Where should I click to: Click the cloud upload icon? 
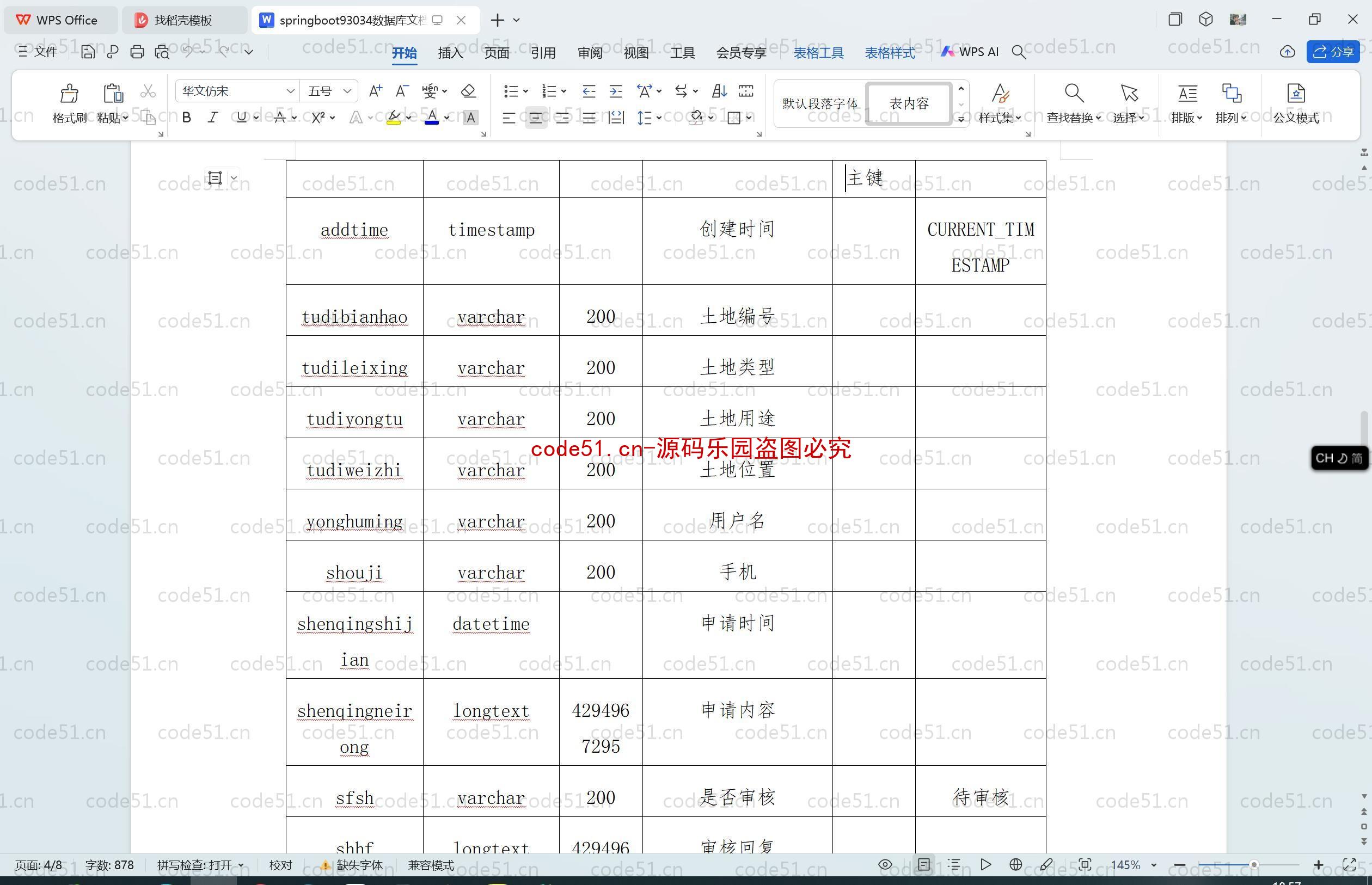(1288, 52)
